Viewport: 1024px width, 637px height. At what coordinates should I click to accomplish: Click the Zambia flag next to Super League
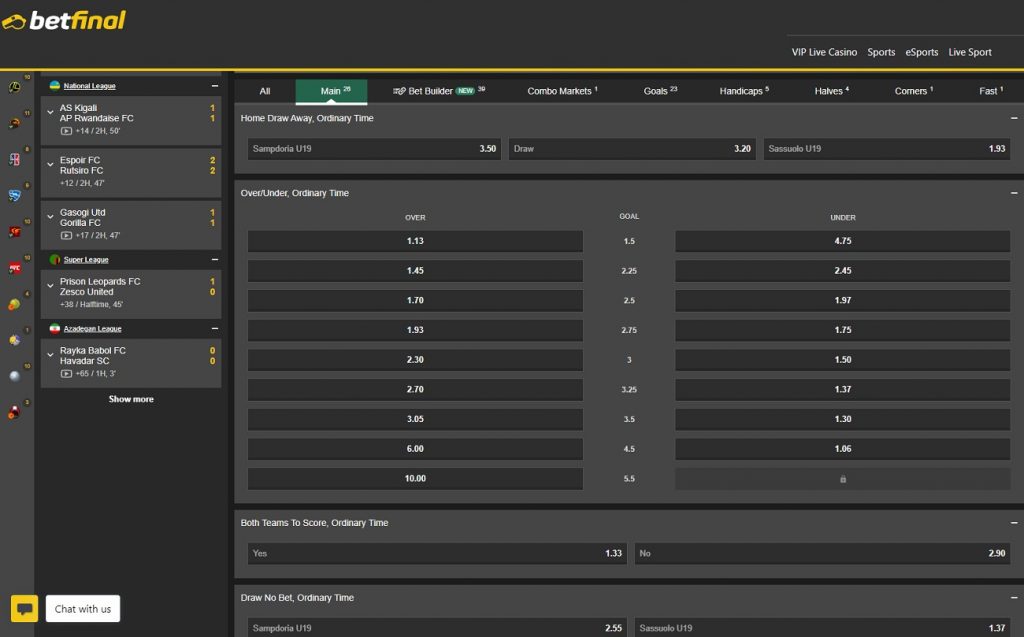click(x=55, y=259)
